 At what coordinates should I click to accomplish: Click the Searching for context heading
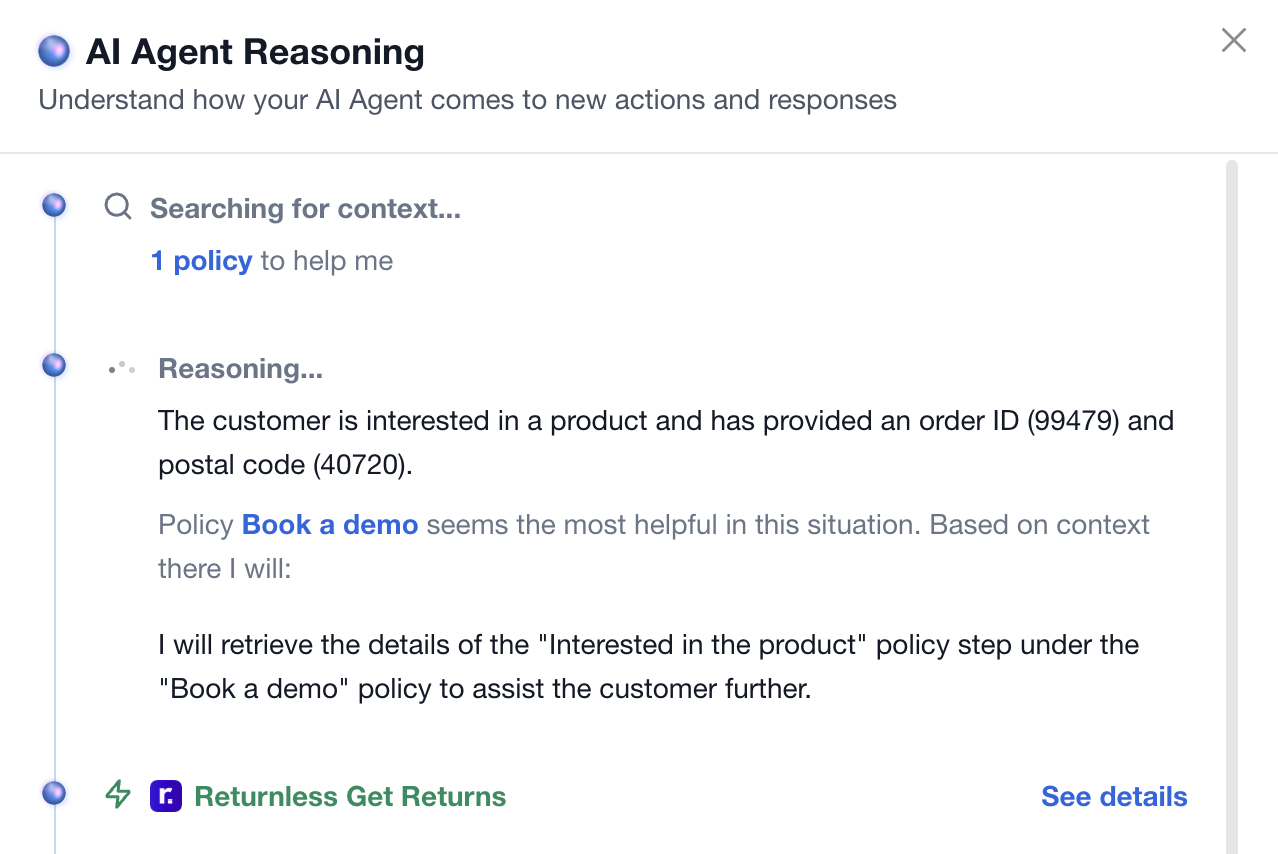305,209
